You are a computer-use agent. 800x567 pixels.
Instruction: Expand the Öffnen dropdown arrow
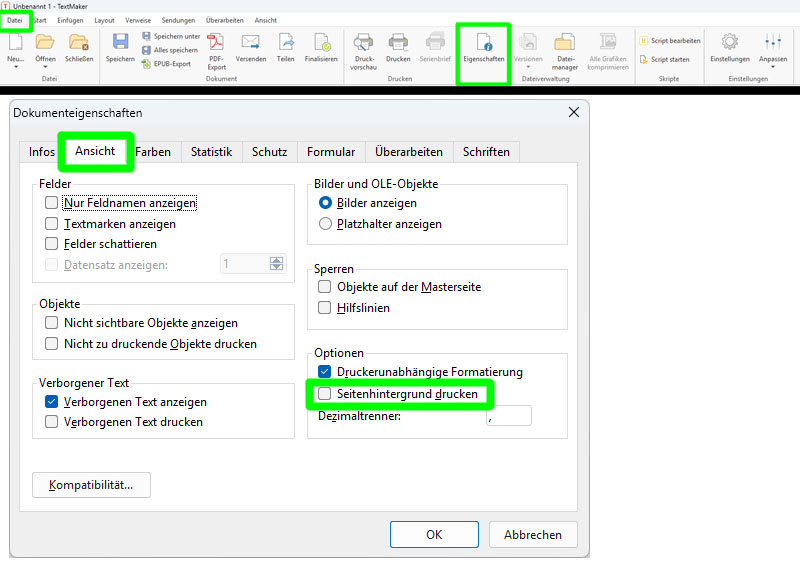pos(45,67)
